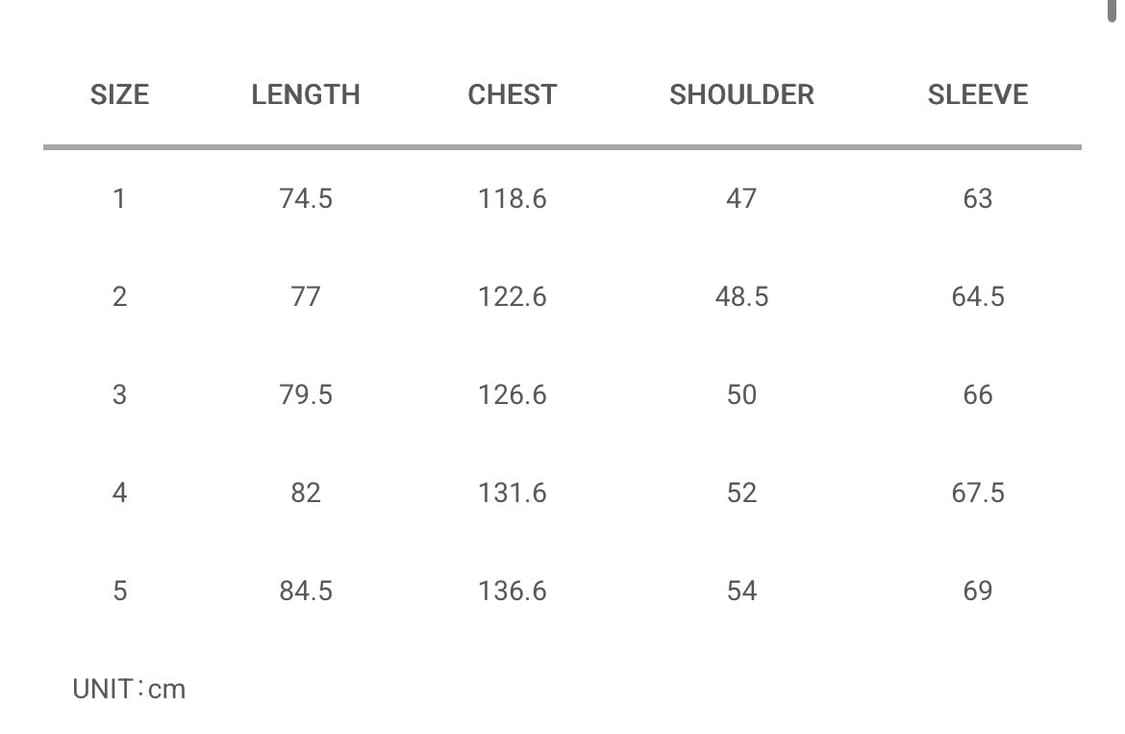Viewport: 1125px width, 734px height.
Task: Select size 4 row label
Action: (x=119, y=493)
